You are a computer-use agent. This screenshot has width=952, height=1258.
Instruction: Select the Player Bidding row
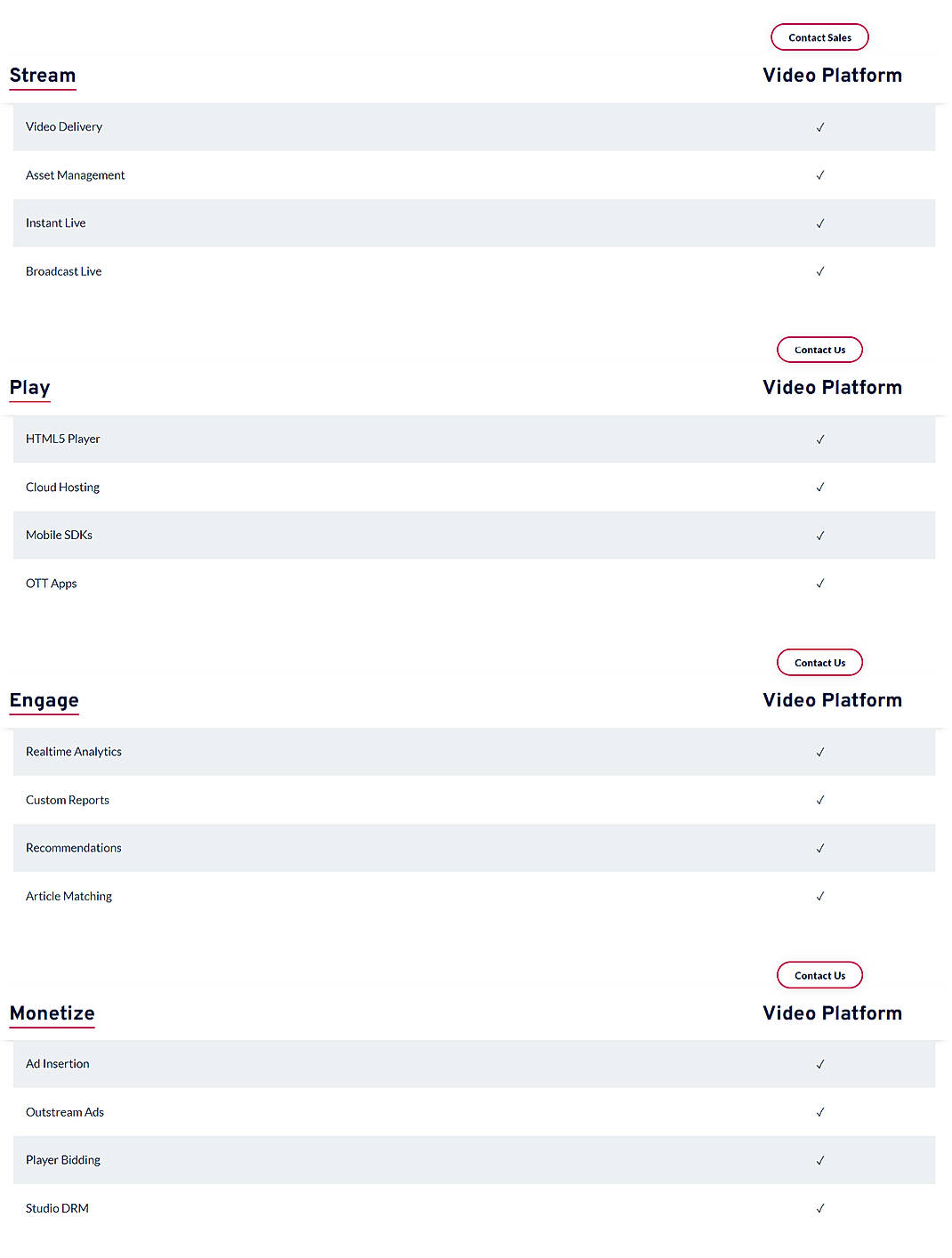62,1160
